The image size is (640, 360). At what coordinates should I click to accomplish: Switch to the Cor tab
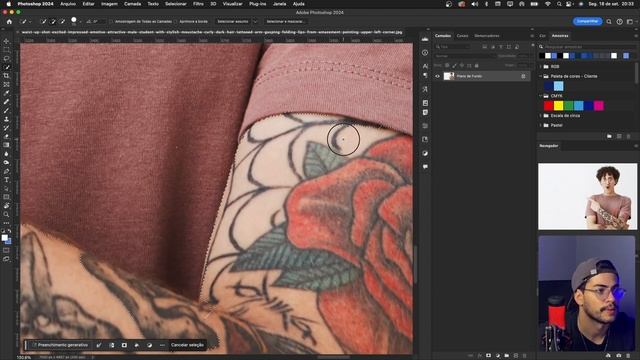[x=542, y=36]
